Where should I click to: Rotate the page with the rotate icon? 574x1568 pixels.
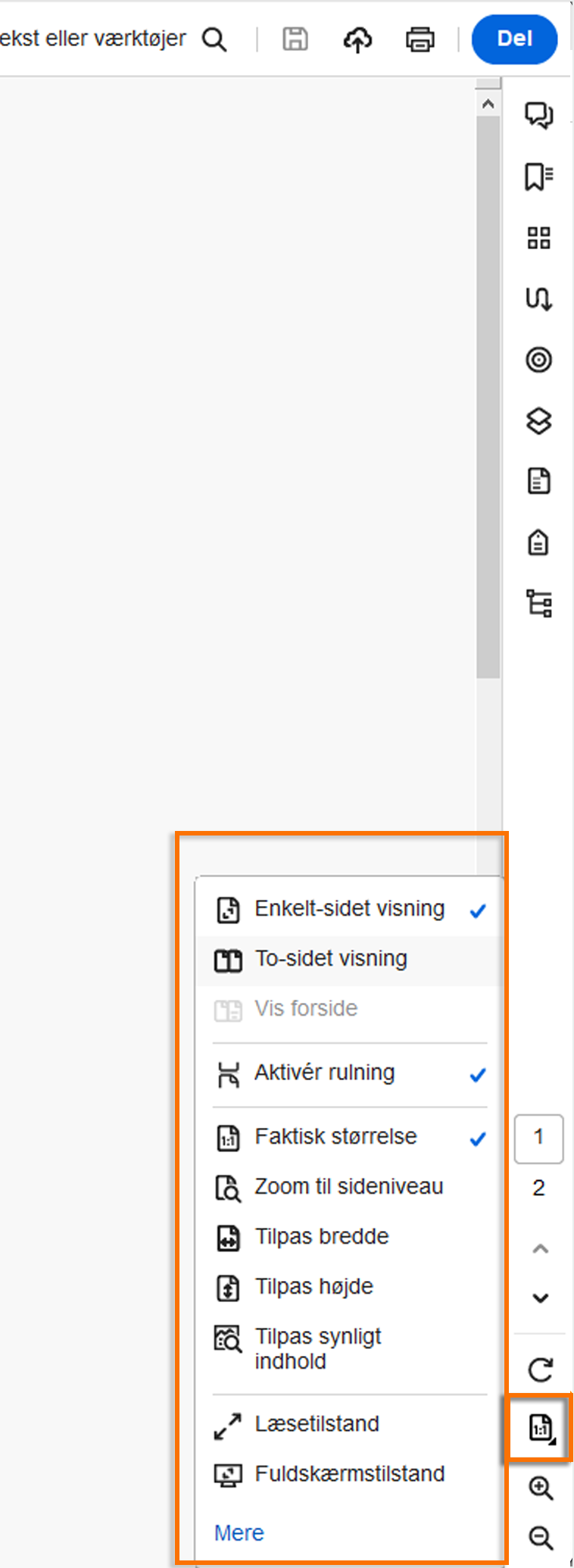point(540,1369)
